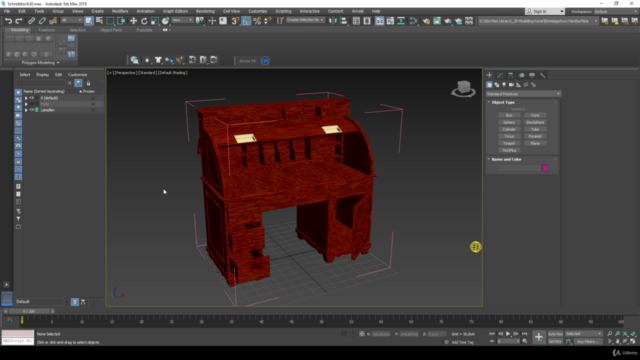Activate the Select Object tool
640x360 pixels.
pyautogui.click(x=89, y=21)
